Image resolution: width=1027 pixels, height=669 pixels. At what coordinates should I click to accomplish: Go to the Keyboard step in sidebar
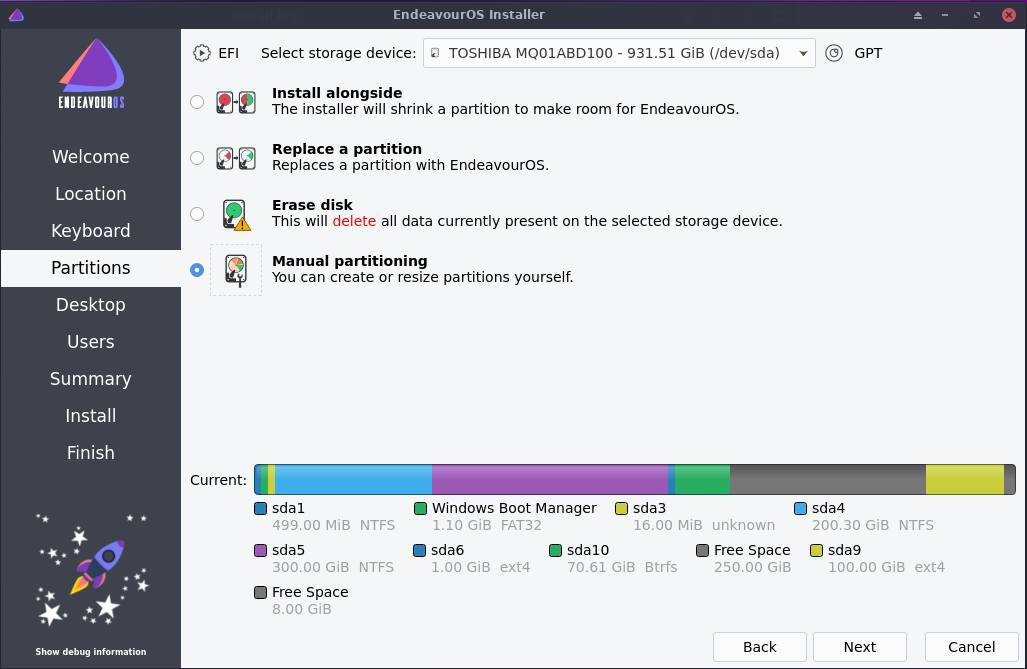point(91,231)
